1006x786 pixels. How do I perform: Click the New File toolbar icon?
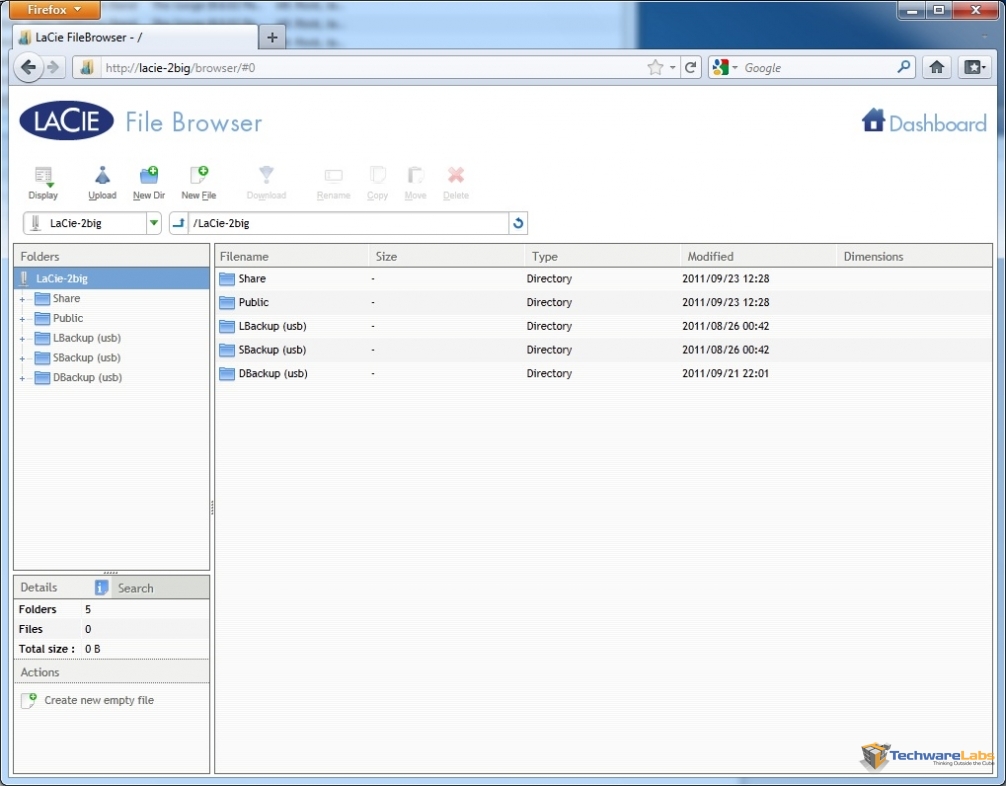point(199,175)
